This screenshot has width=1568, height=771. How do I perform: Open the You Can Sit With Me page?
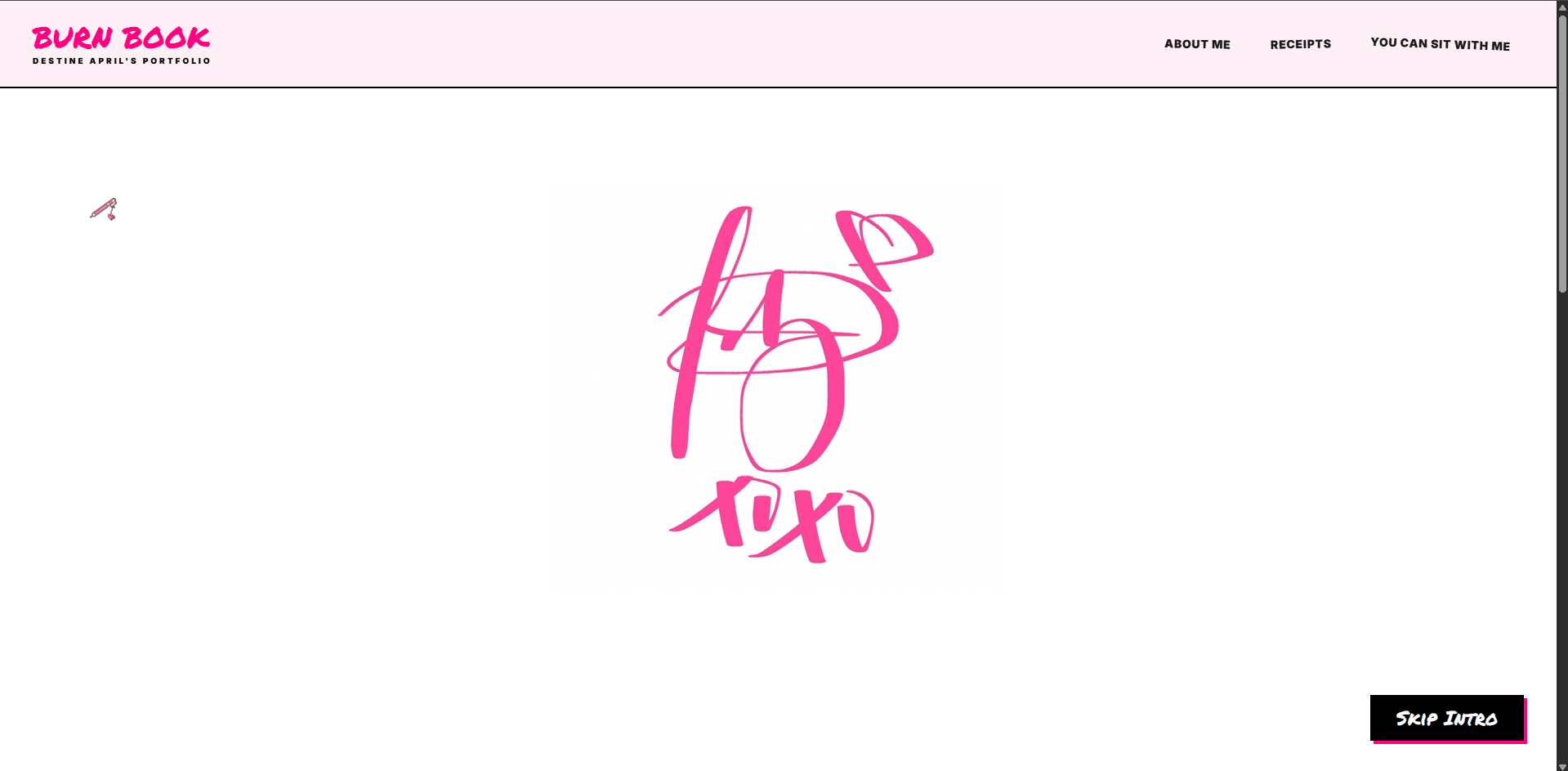point(1440,44)
